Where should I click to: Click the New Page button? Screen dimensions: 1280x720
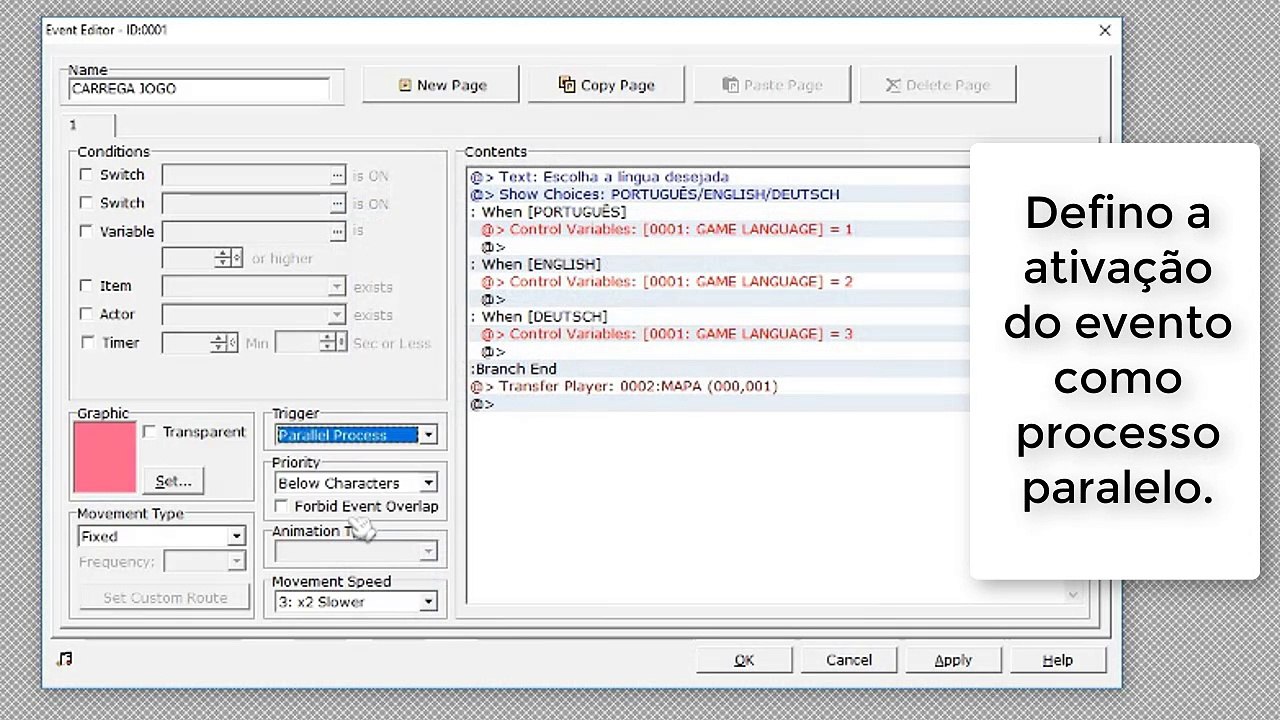441,85
